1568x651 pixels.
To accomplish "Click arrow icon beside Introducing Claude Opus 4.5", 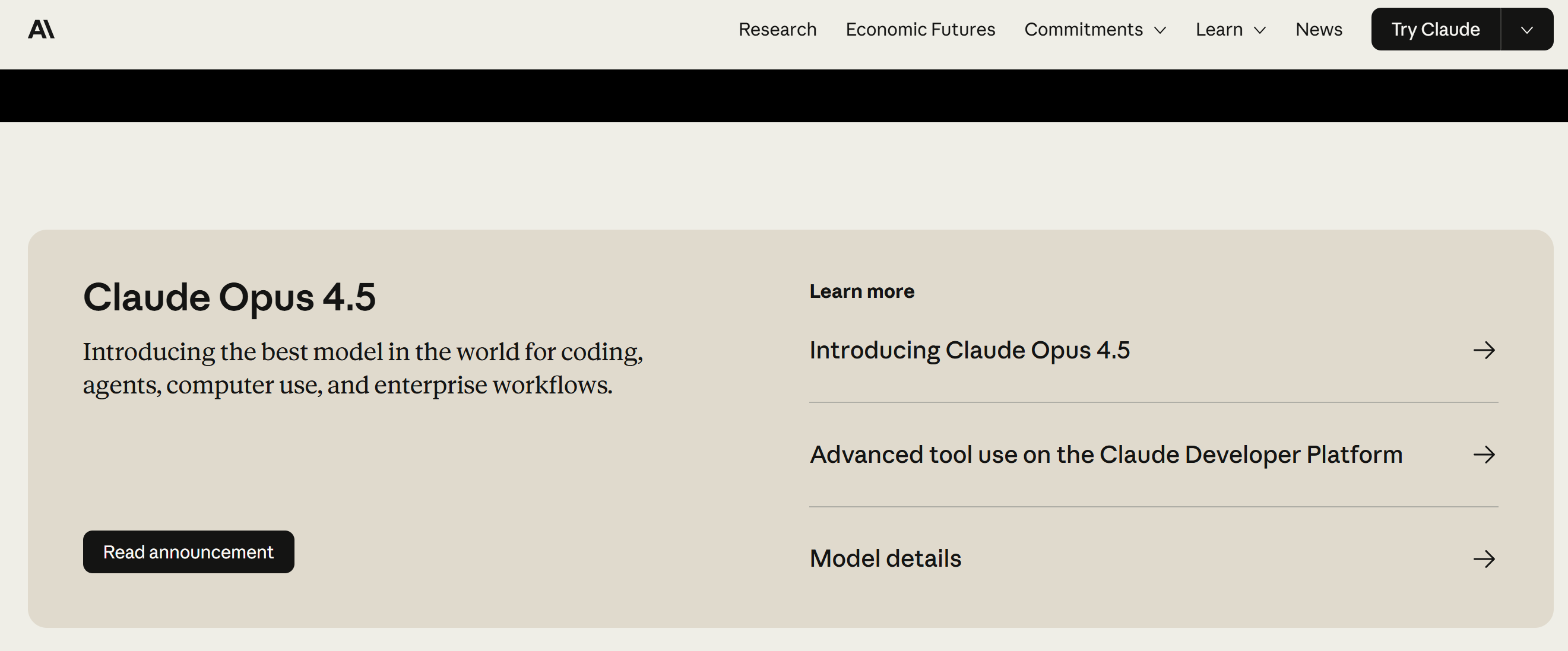I will pos(1484,351).
